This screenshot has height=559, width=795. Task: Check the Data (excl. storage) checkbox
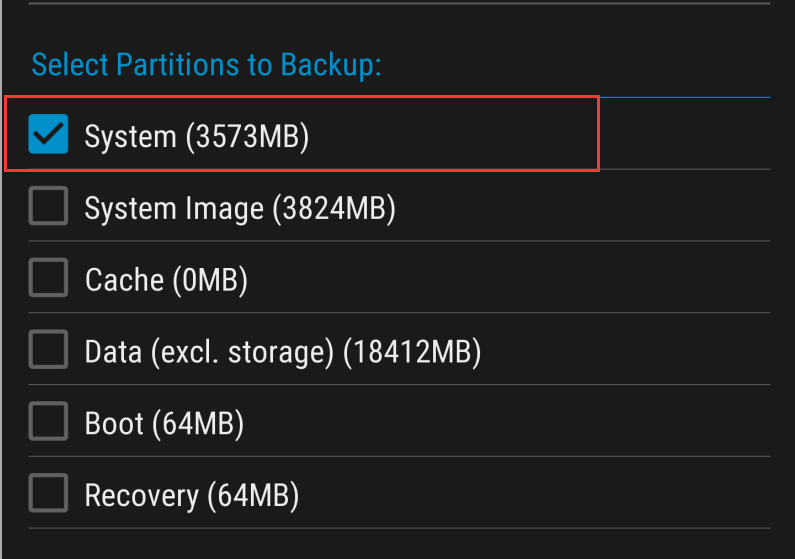(x=48, y=350)
